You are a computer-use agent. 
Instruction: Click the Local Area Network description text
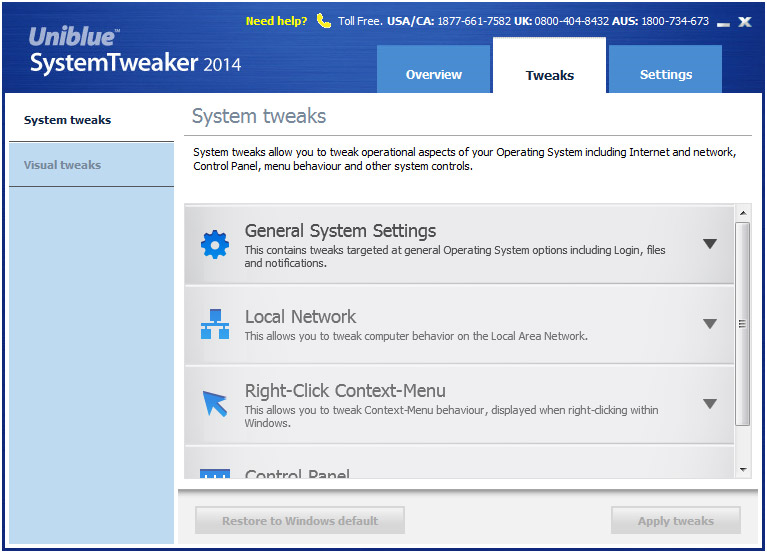(x=416, y=336)
